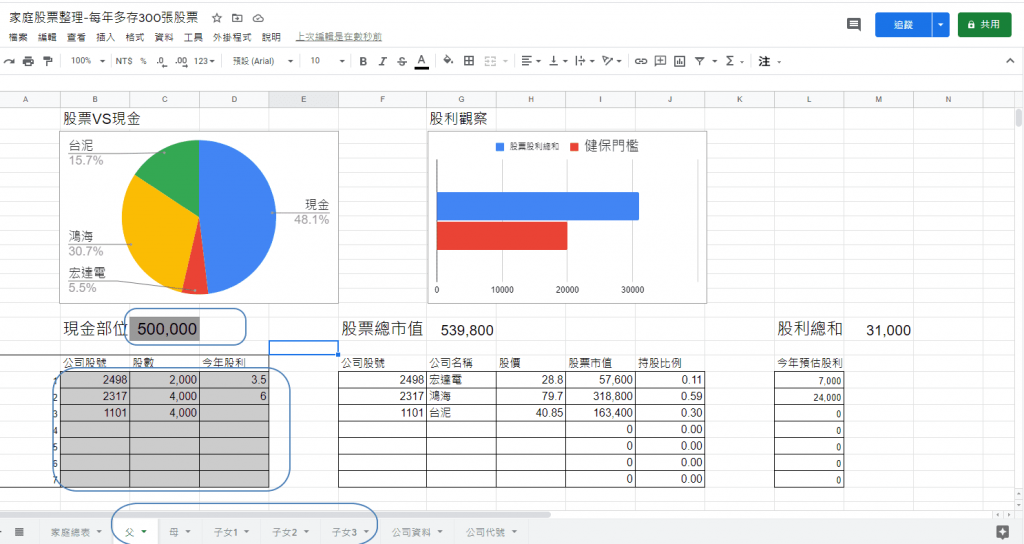Click the green 共用 share button

point(984,24)
